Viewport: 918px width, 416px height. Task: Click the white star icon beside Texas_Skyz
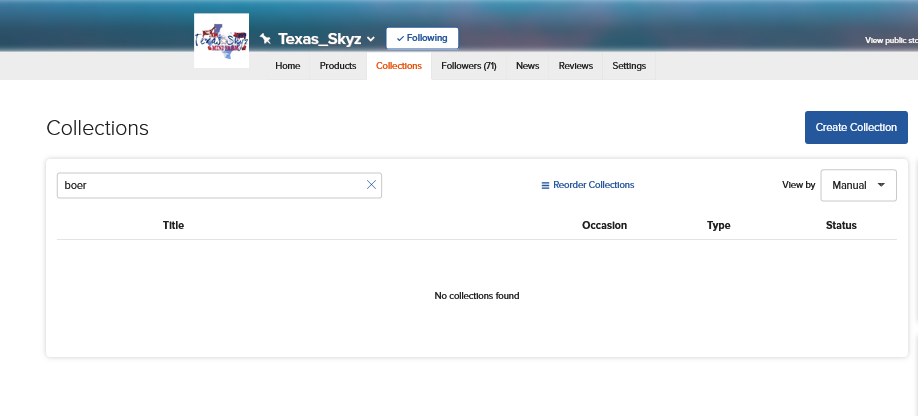tap(265, 39)
